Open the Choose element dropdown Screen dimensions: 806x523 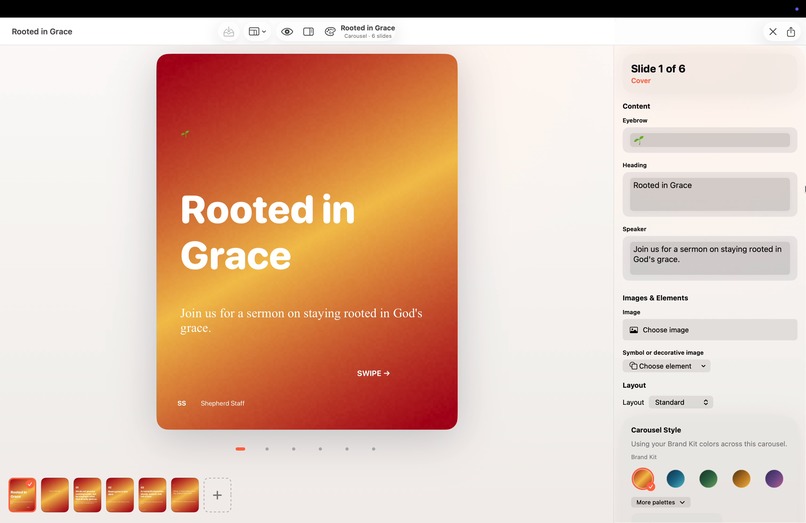pyautogui.click(x=667, y=366)
